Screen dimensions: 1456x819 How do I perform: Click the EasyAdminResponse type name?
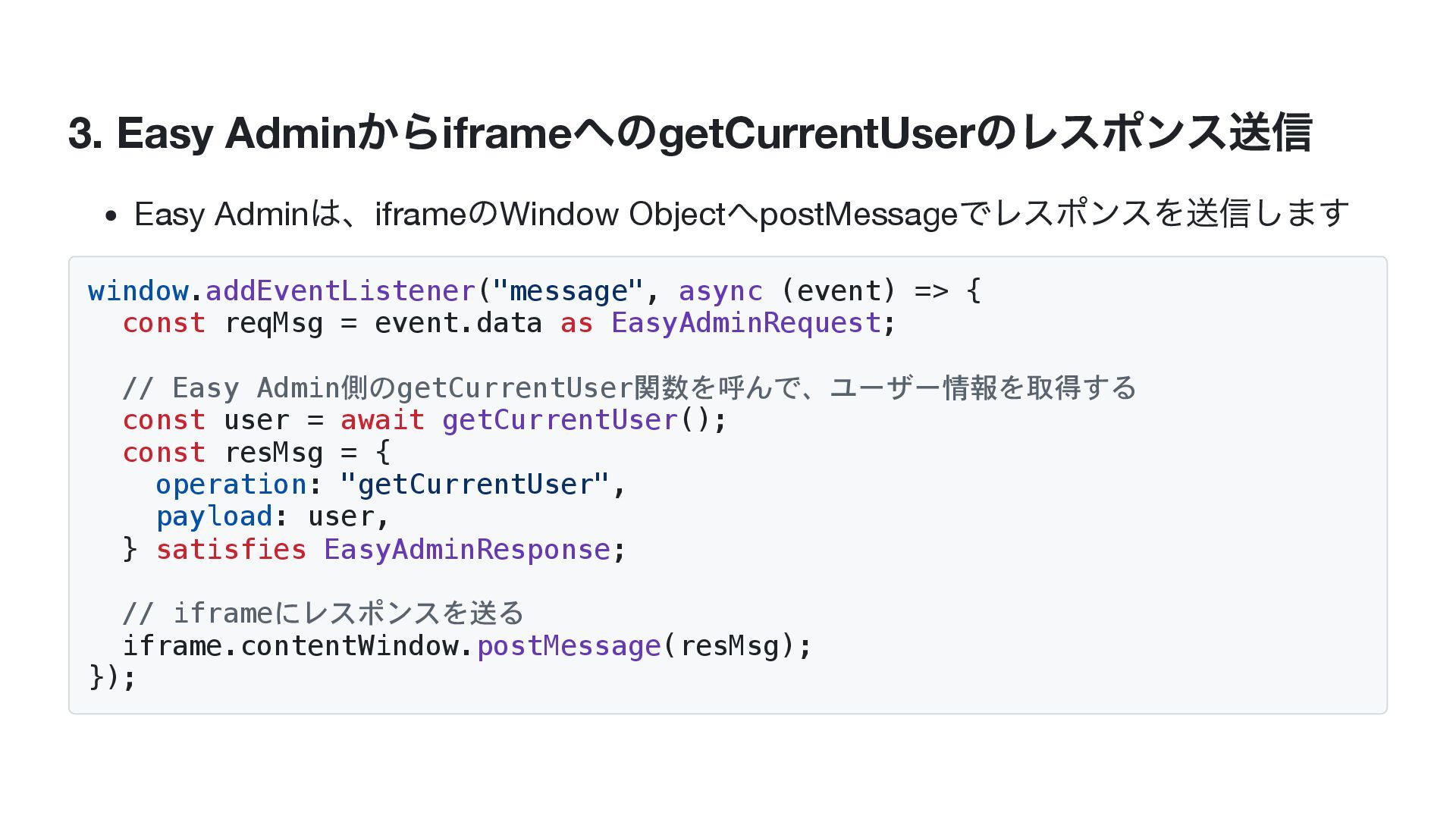tap(467, 549)
